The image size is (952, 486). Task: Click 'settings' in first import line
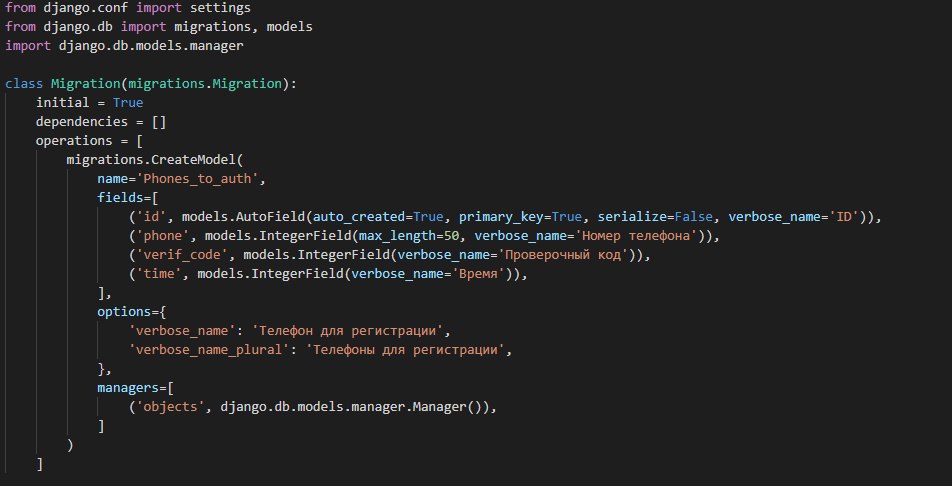(220, 8)
